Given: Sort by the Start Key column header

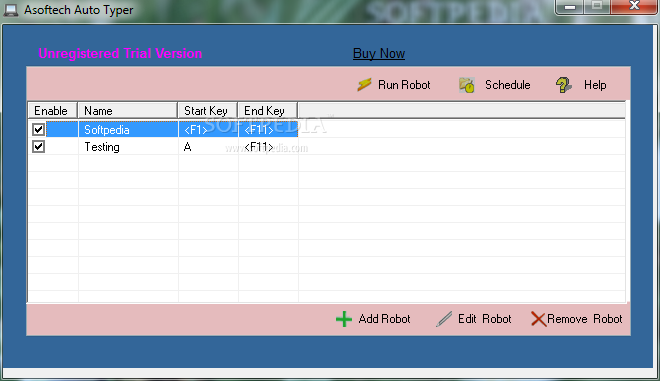Looking at the screenshot, I should pyautogui.click(x=208, y=111).
